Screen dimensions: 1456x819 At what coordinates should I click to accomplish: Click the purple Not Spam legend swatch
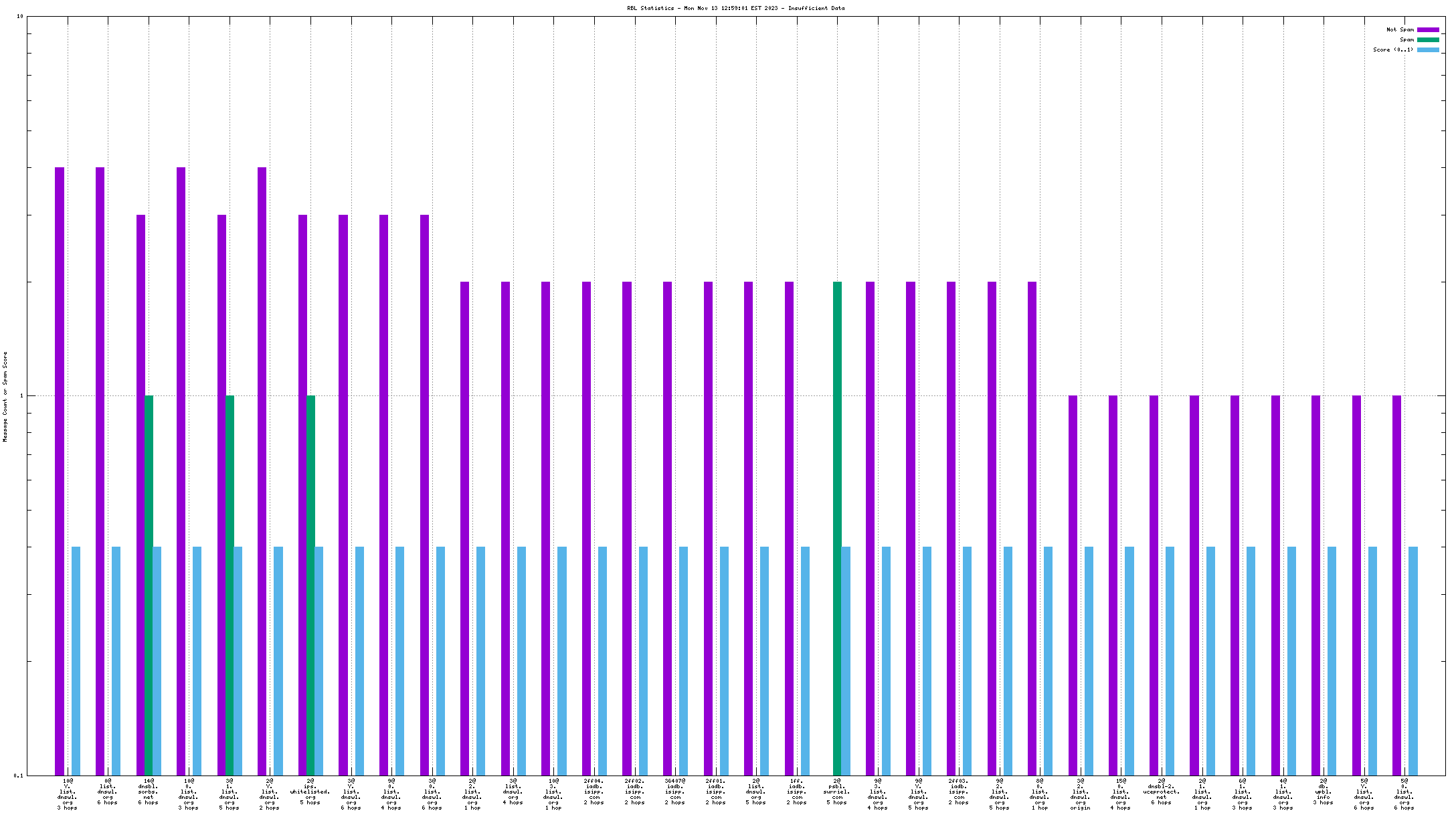(1428, 29)
